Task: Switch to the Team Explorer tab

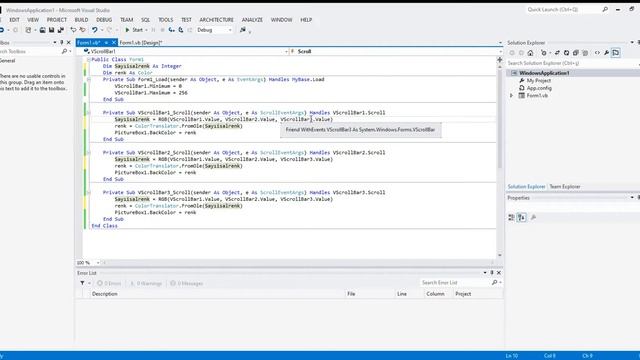Action: [565, 187]
